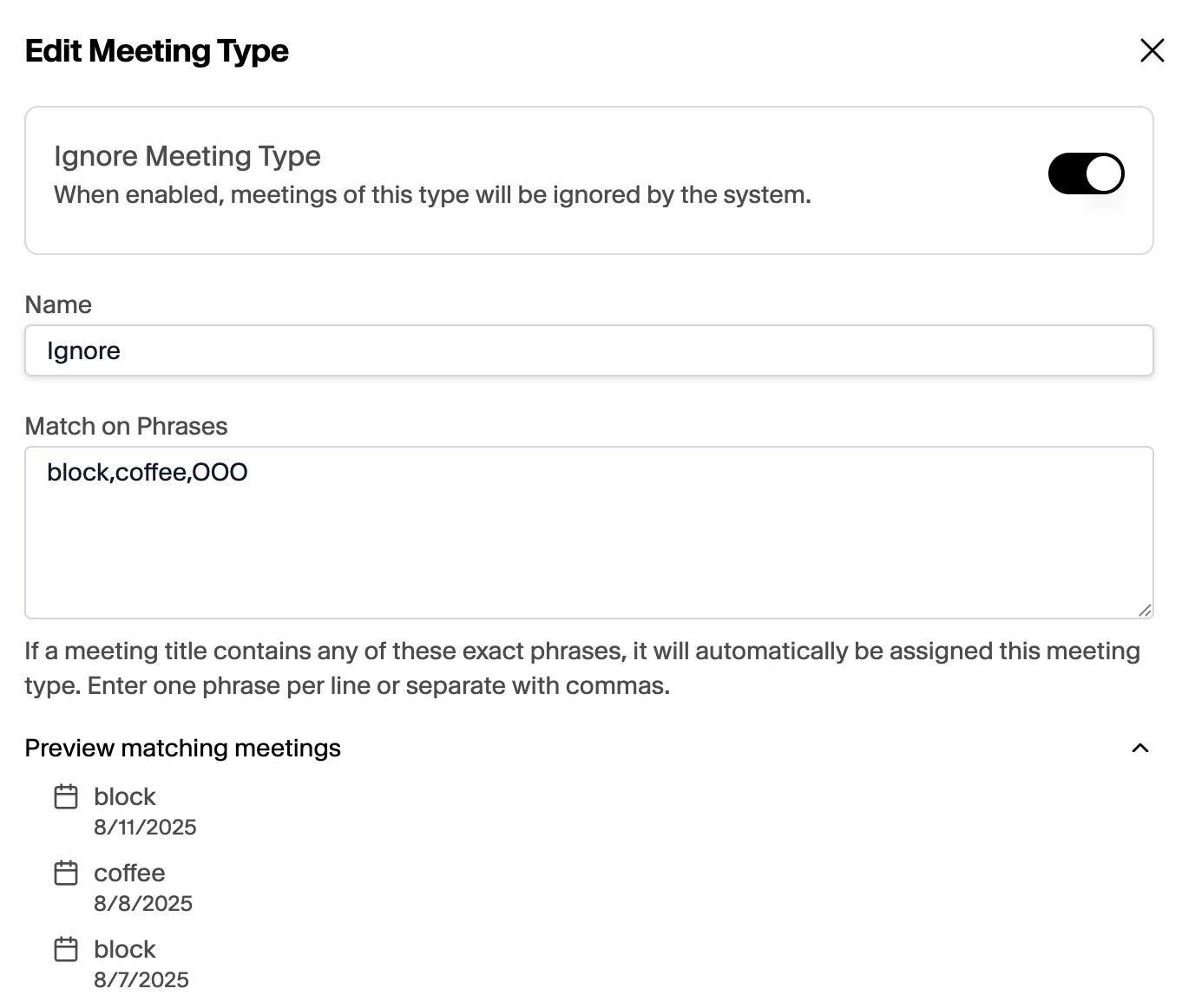
Task: Click the date 8/8/2025 under coffee
Action: pyautogui.click(x=143, y=903)
